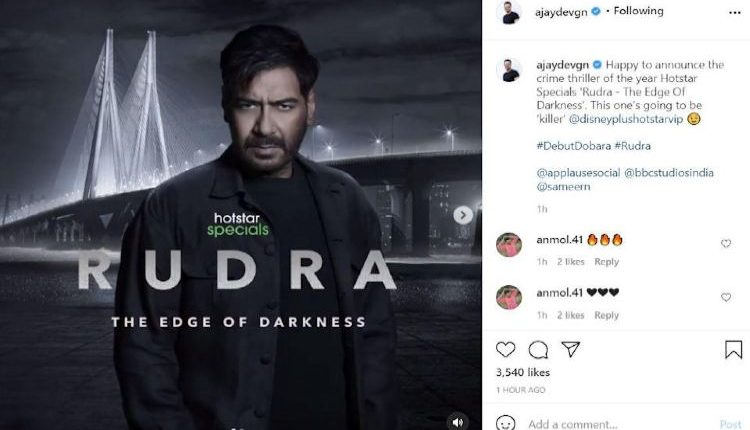Reply to first anmol.41 fire comment
Viewport: 750px width, 430px height.
pos(607,262)
